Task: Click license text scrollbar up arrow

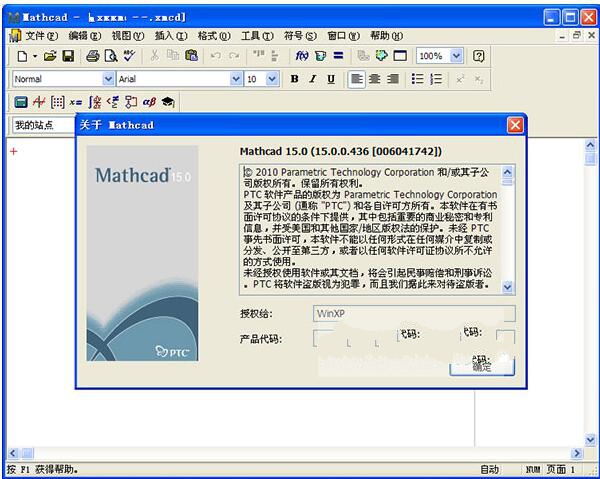Action: tap(507, 172)
